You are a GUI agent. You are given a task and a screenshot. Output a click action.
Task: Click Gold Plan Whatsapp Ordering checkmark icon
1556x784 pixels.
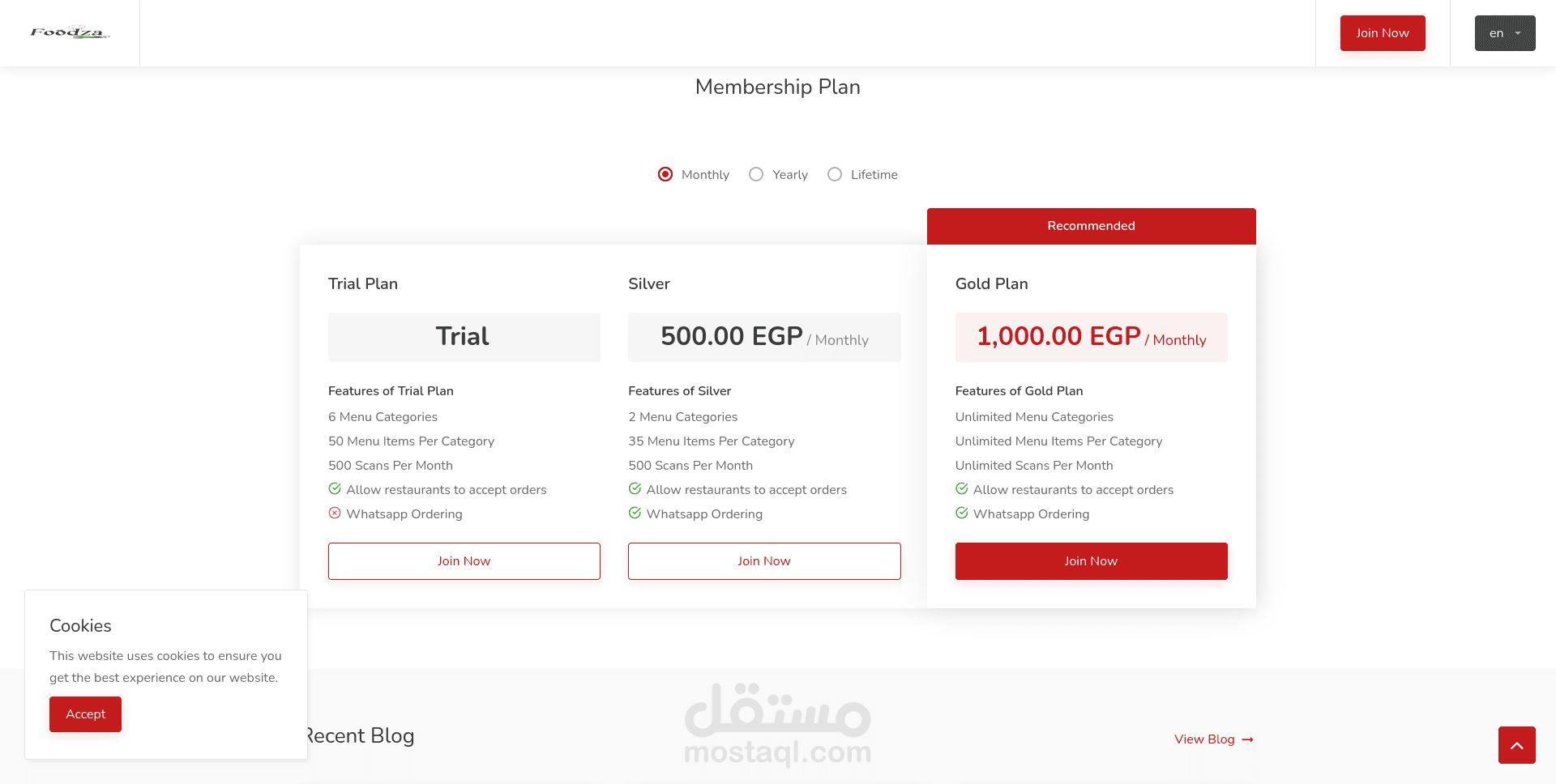point(962,513)
